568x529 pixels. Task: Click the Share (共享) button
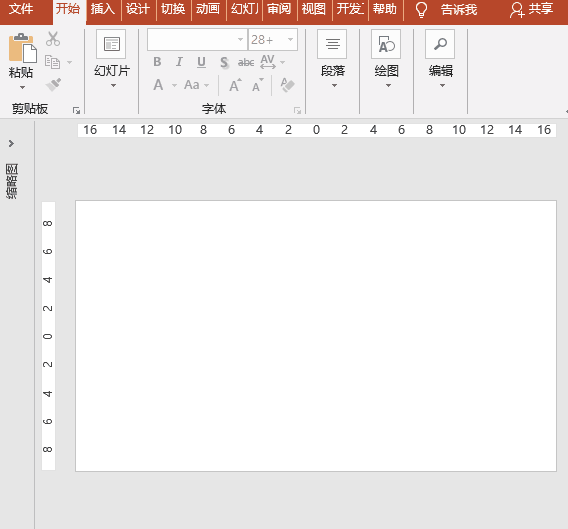531,9
